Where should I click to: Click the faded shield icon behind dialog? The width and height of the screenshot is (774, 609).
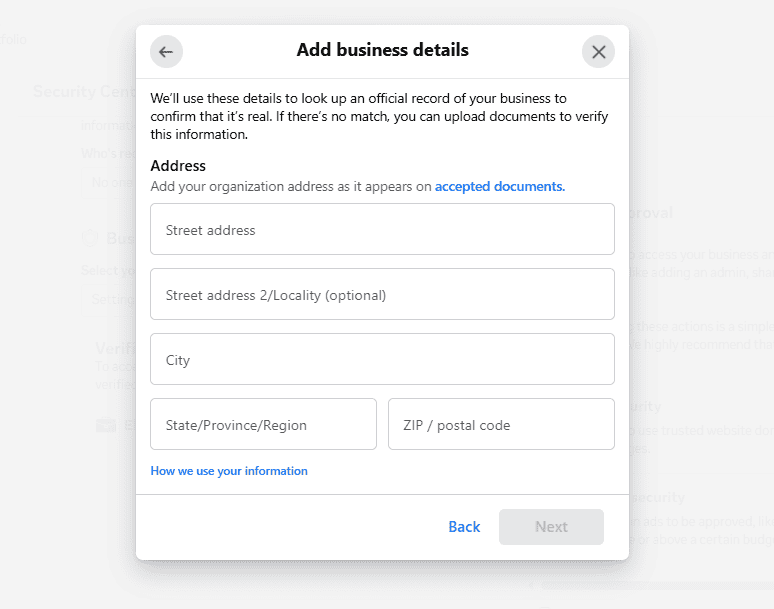pyautogui.click(x=90, y=238)
